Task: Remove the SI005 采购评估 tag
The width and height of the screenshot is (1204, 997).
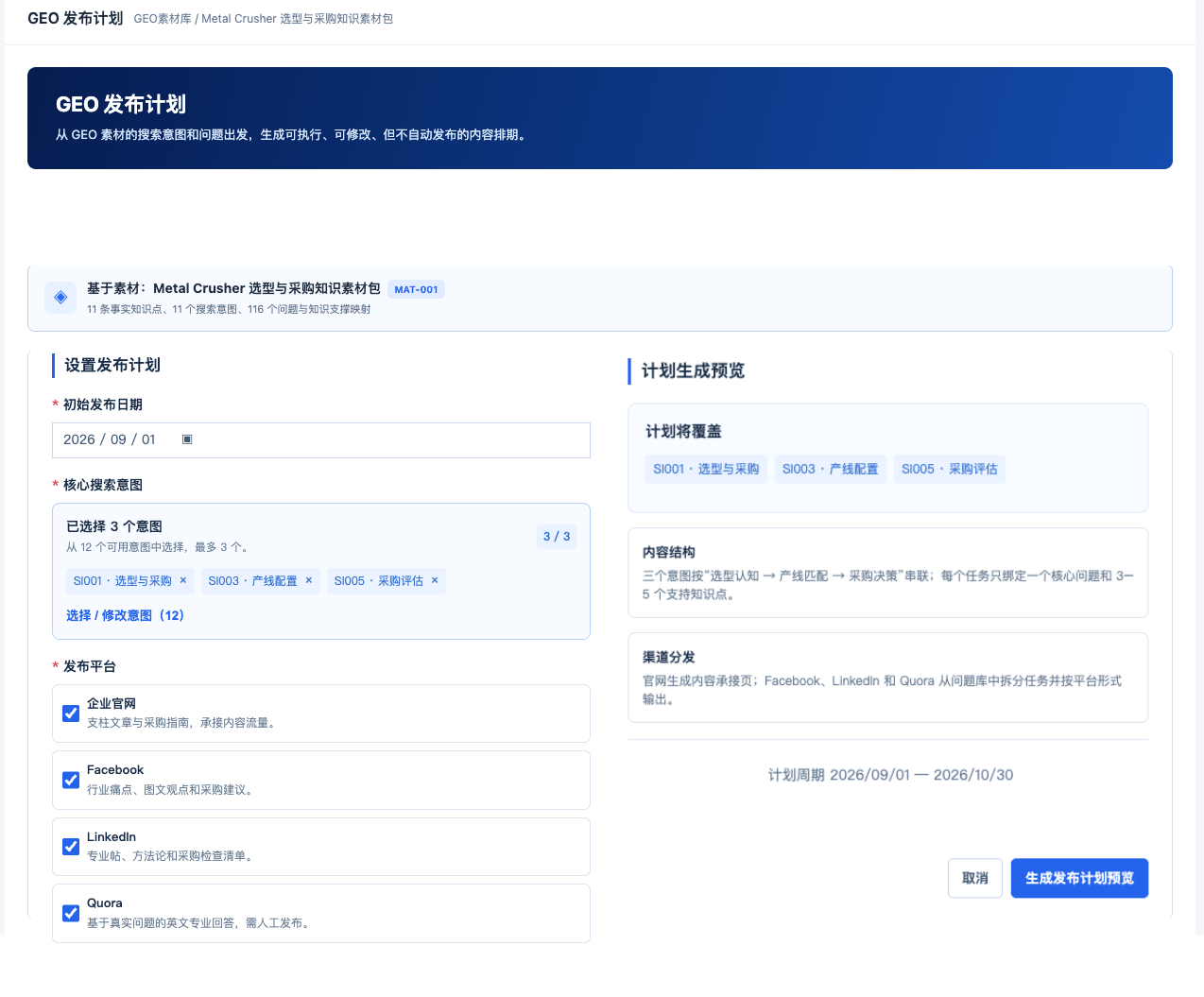Action: click(435, 580)
